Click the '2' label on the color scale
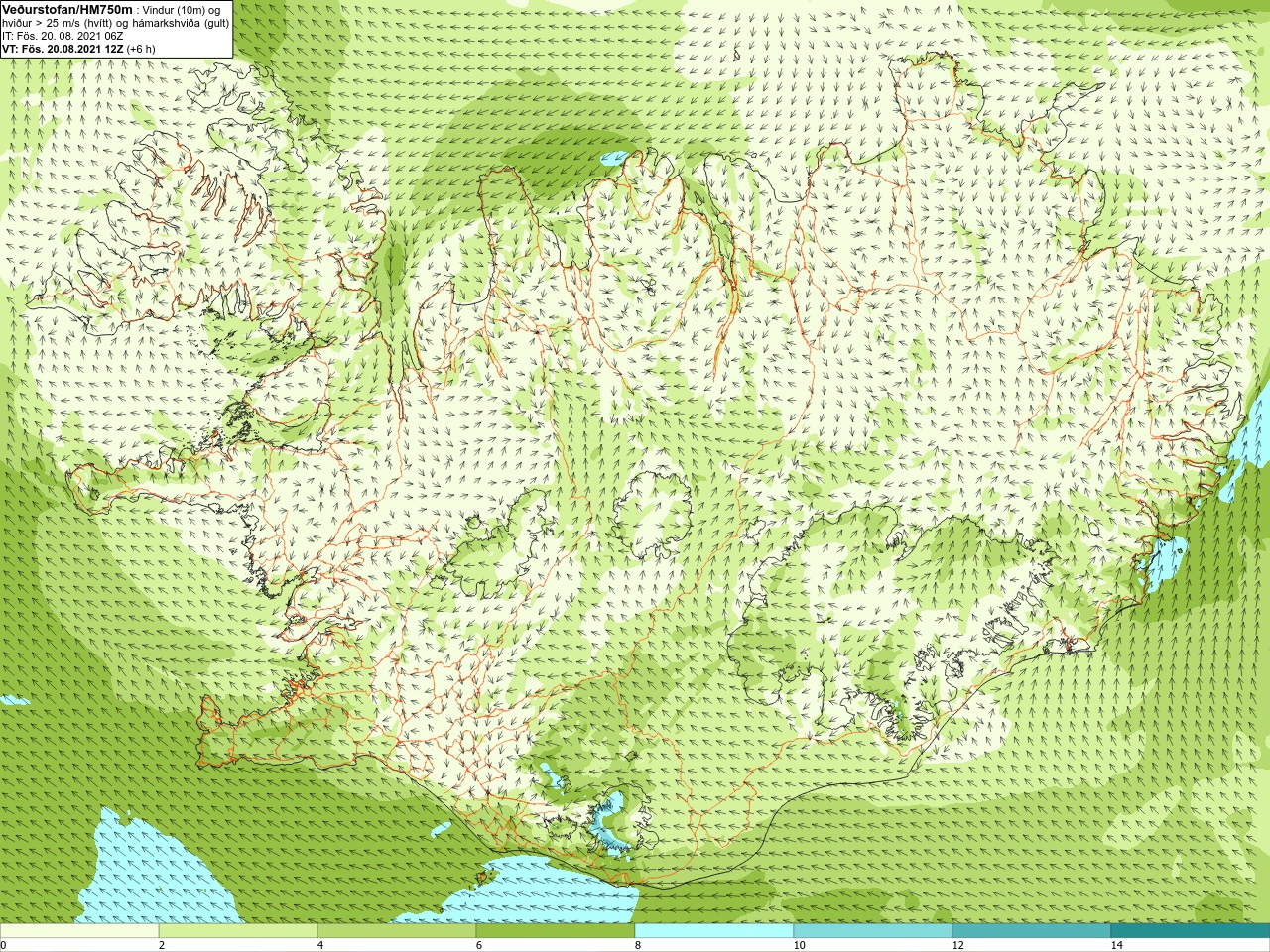The image size is (1270, 952). pos(162,945)
